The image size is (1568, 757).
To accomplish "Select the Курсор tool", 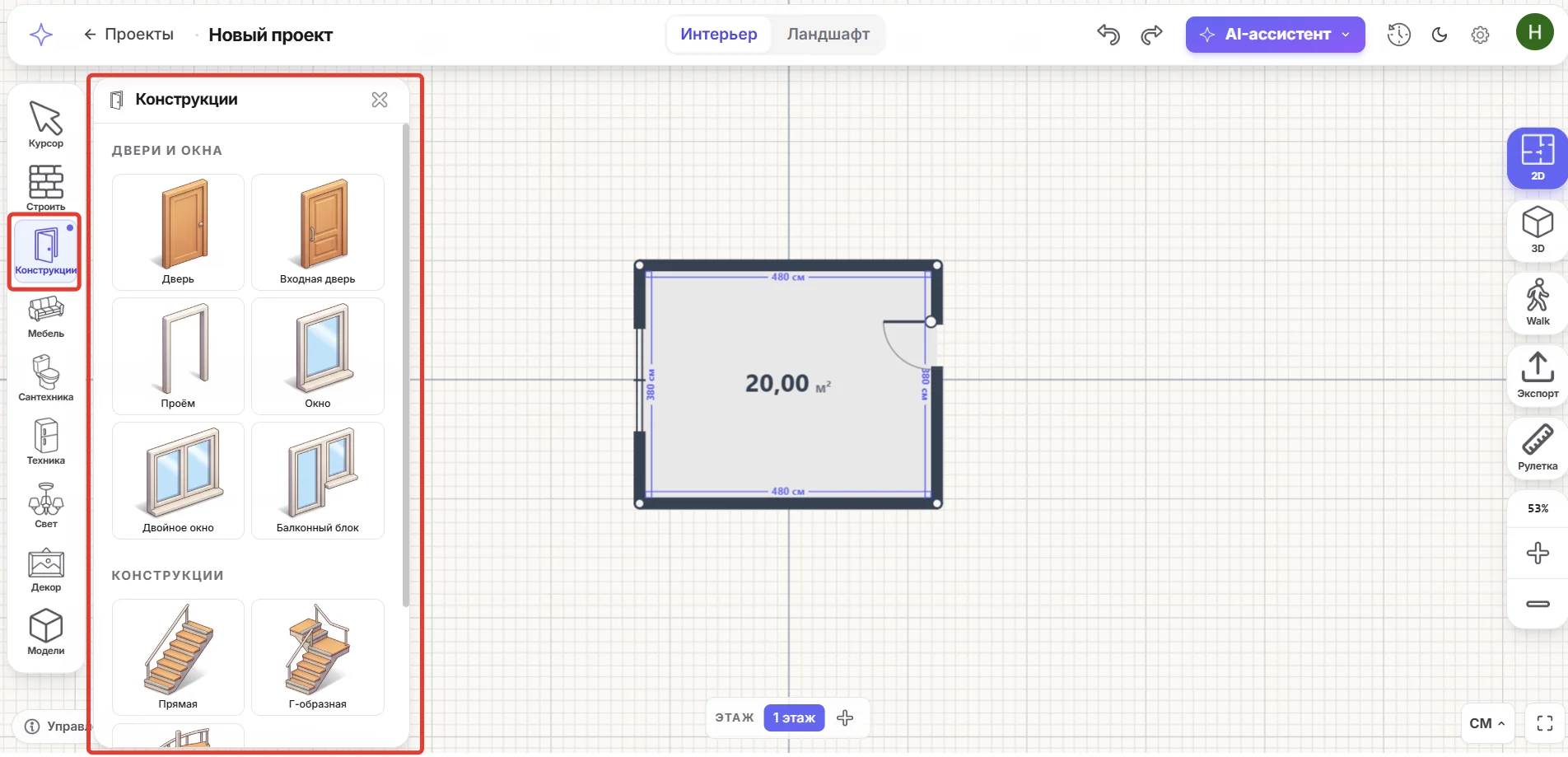I will (x=46, y=124).
